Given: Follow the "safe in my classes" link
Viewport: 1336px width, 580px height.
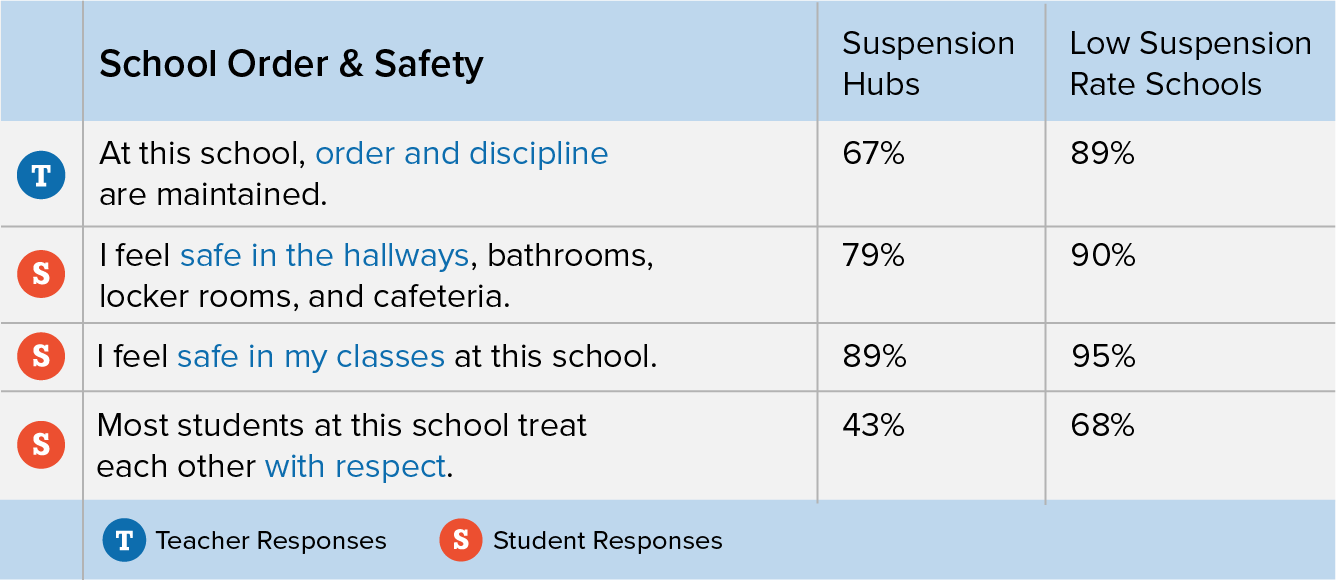Looking at the screenshot, I should [x=310, y=356].
